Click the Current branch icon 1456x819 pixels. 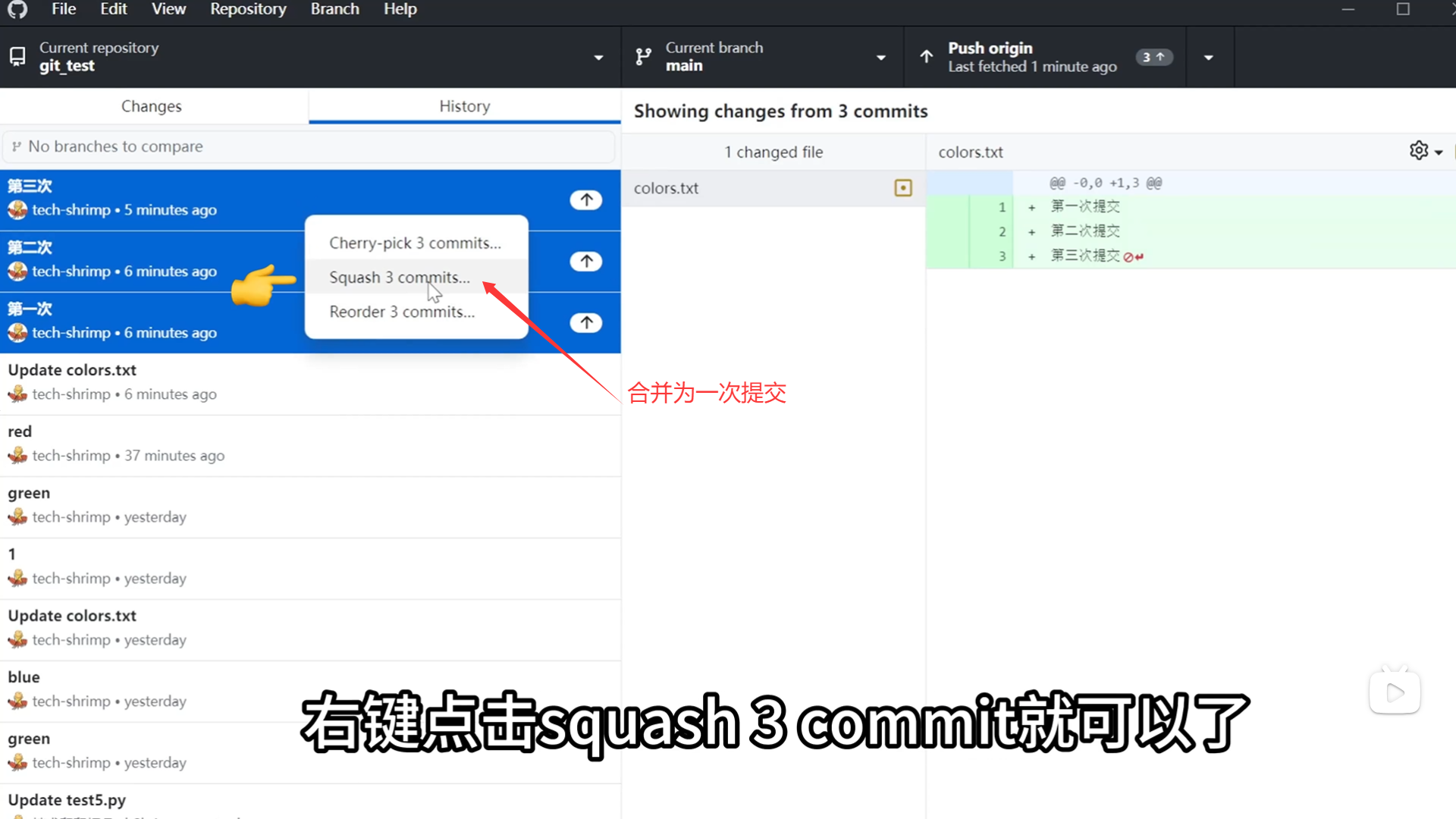pyautogui.click(x=643, y=57)
